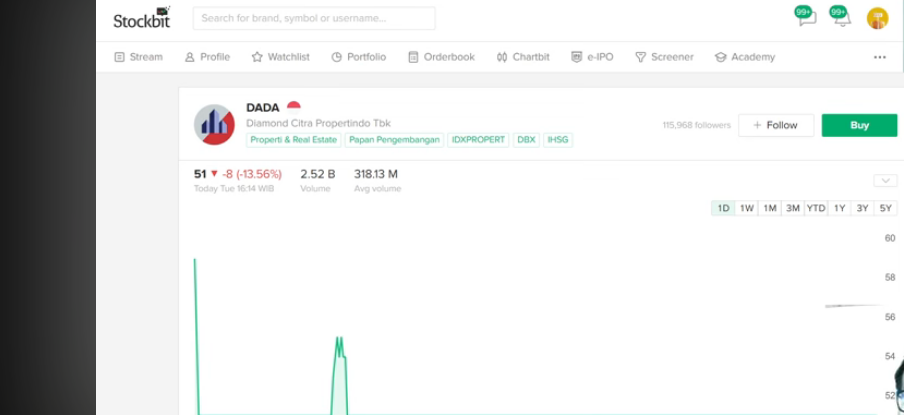Open the three-dot more menu
The image size is (904, 415).
point(880,57)
